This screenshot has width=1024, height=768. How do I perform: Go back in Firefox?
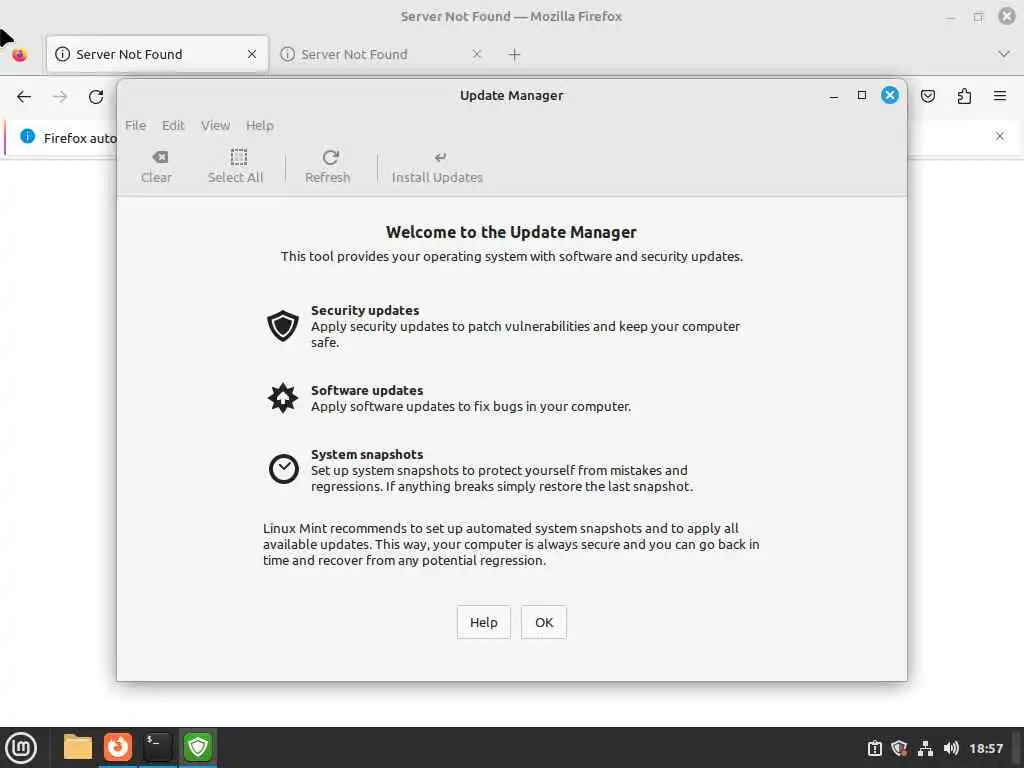(24, 97)
